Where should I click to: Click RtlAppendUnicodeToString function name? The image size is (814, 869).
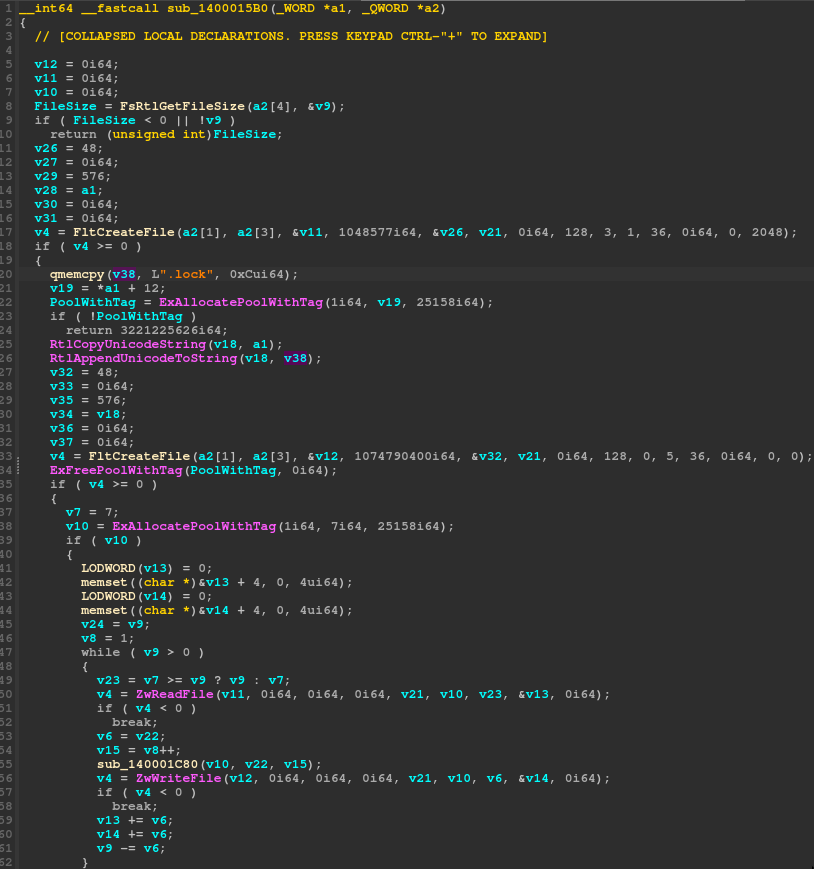coord(143,359)
